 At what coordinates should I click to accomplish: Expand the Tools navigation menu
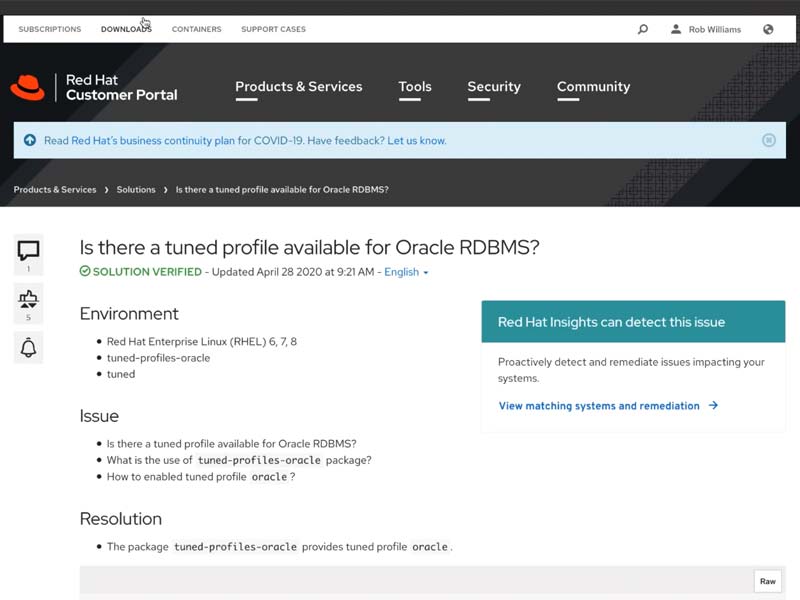click(x=415, y=87)
